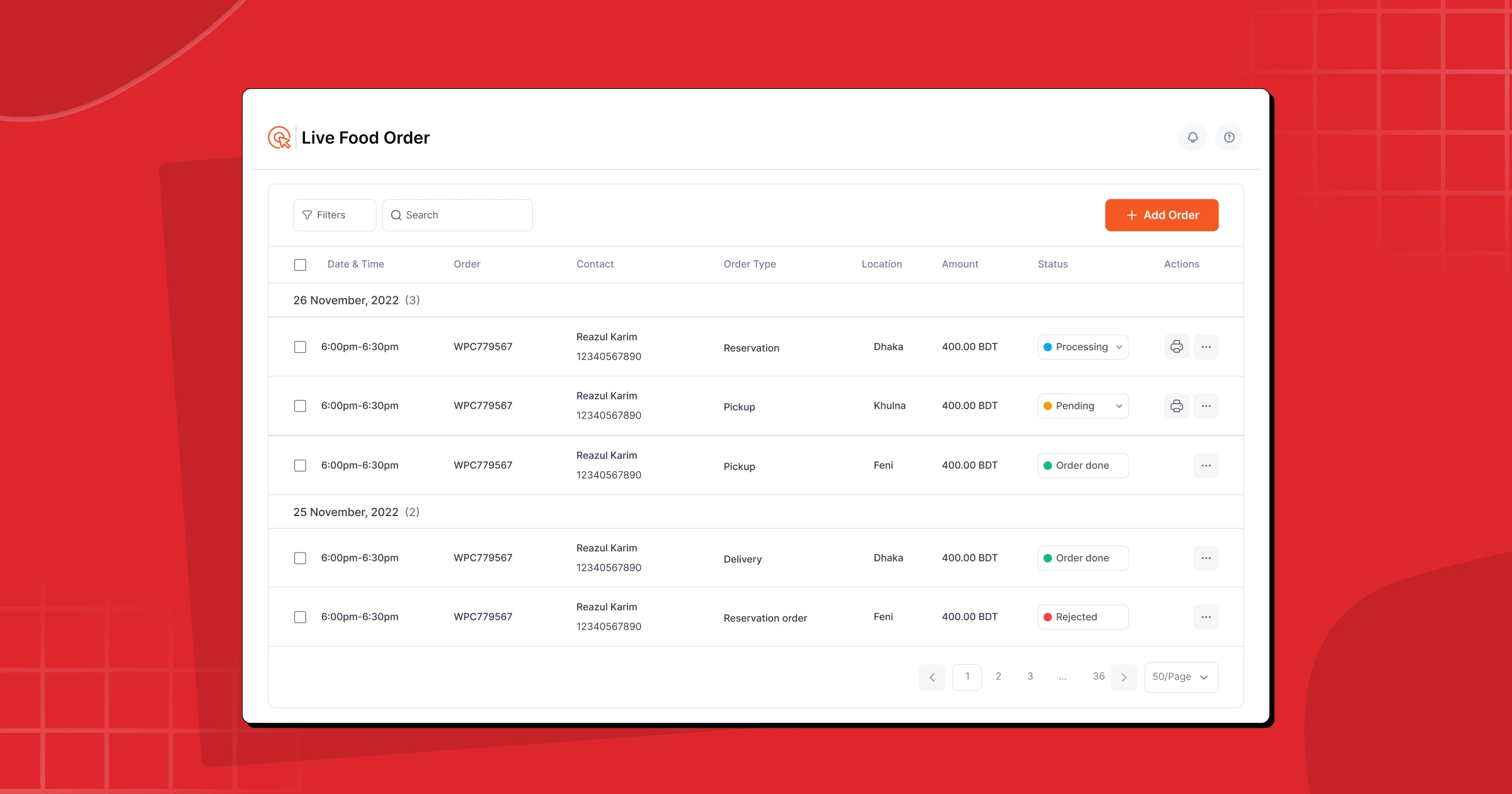Go to page 2

(x=998, y=676)
